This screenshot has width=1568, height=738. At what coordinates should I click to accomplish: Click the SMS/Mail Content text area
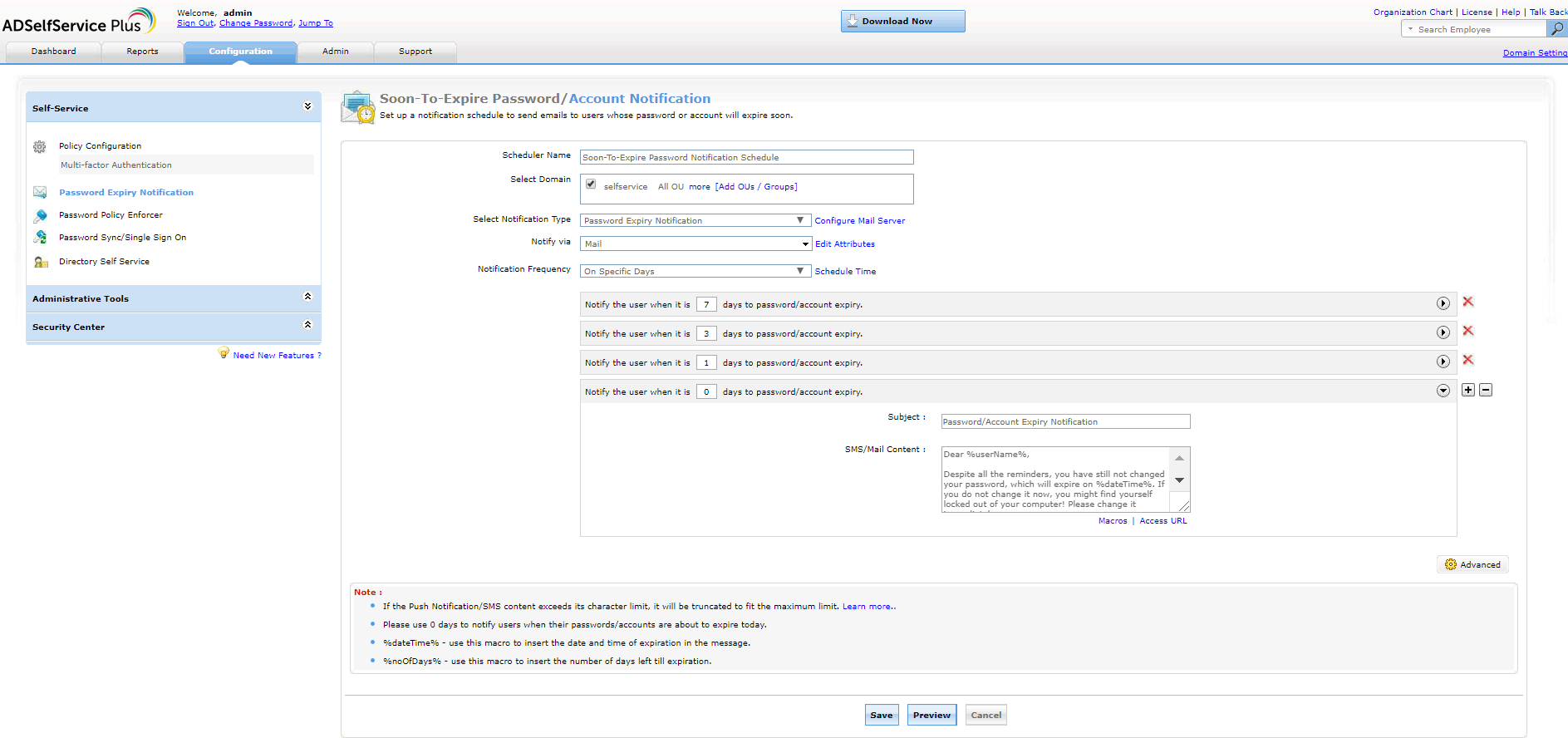tap(1055, 480)
